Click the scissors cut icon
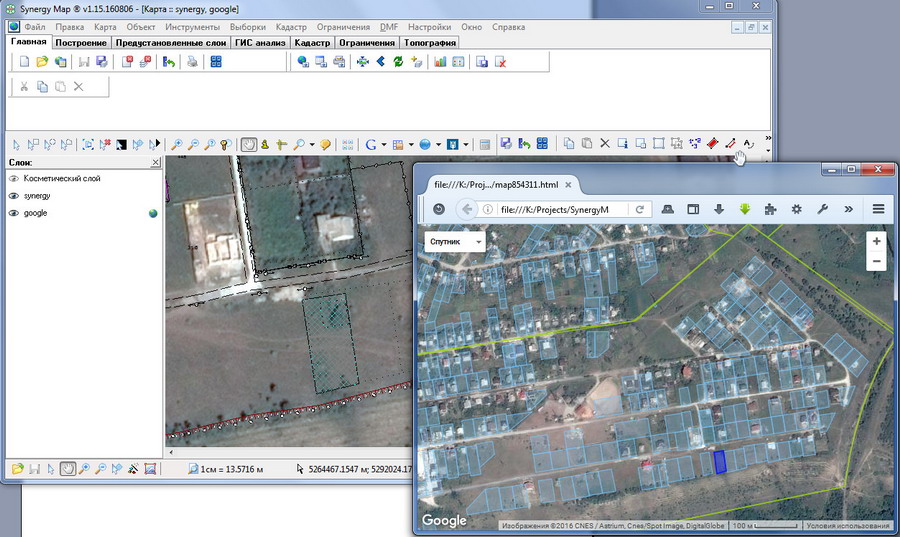This screenshot has height=537, width=900. [24, 86]
